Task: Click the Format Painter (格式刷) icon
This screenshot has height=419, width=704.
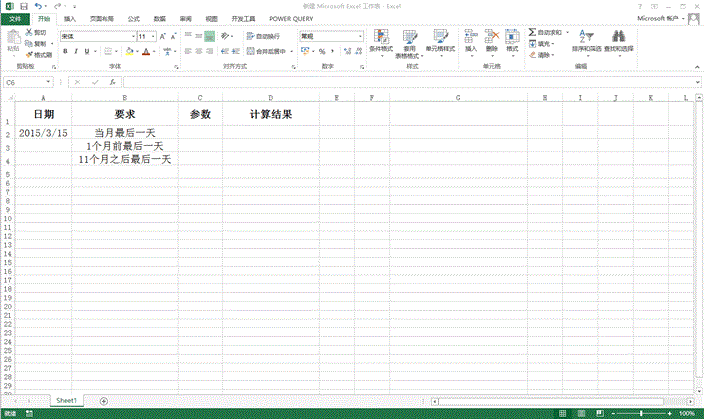Action: pyautogui.click(x=29, y=55)
